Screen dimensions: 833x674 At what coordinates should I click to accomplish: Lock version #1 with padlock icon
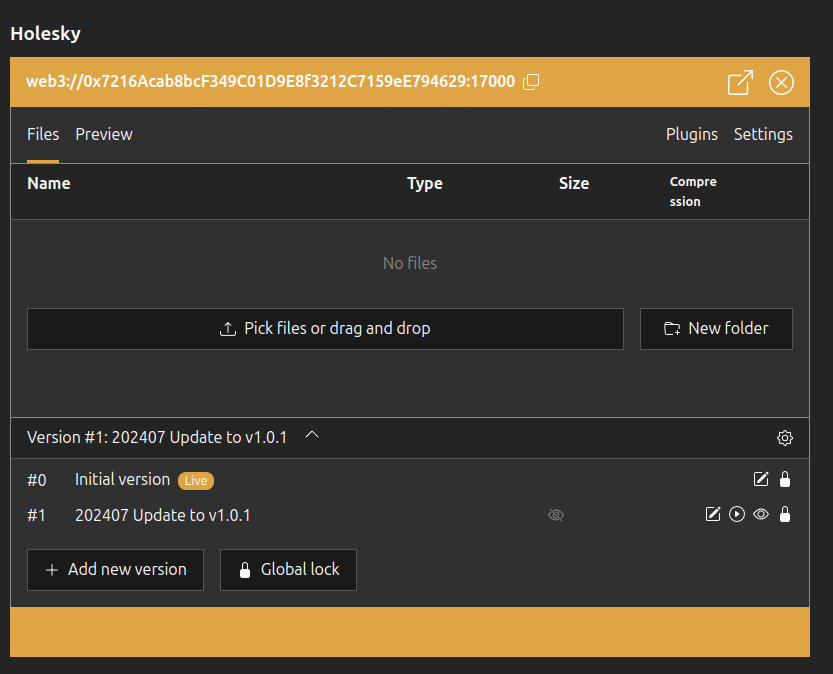pyautogui.click(x=785, y=514)
